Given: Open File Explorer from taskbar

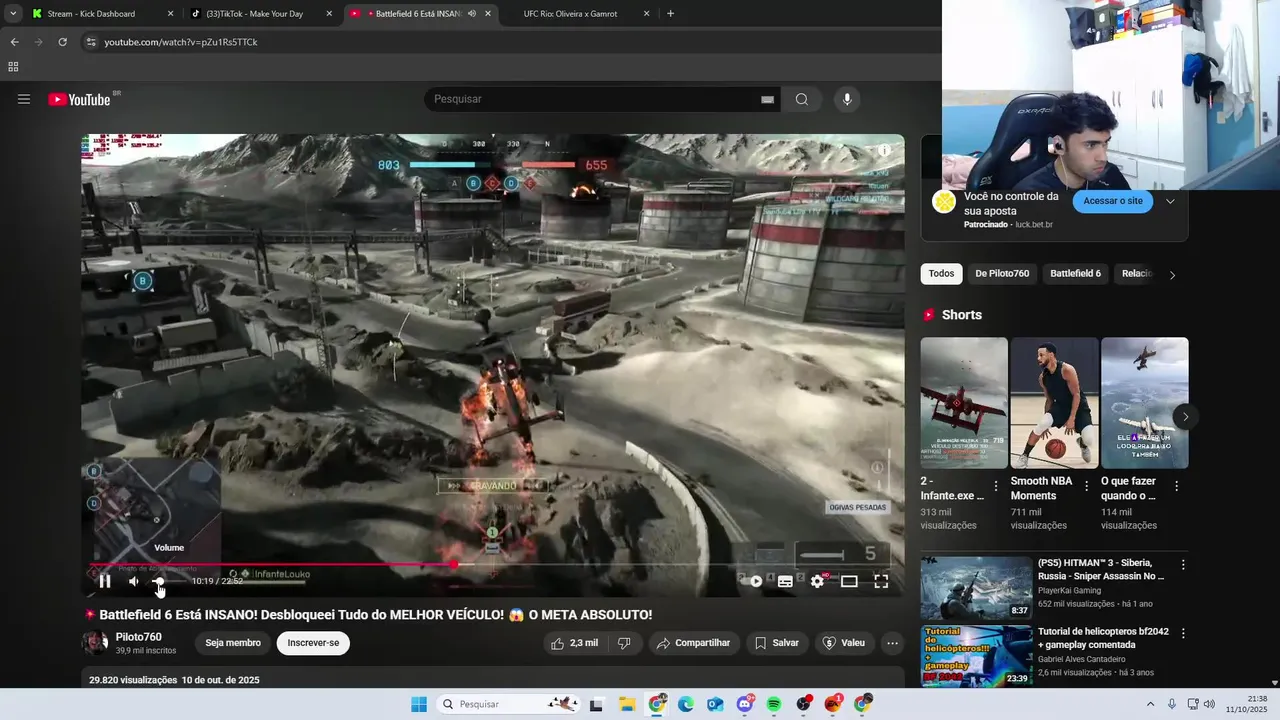Looking at the screenshot, I should [x=627, y=704].
